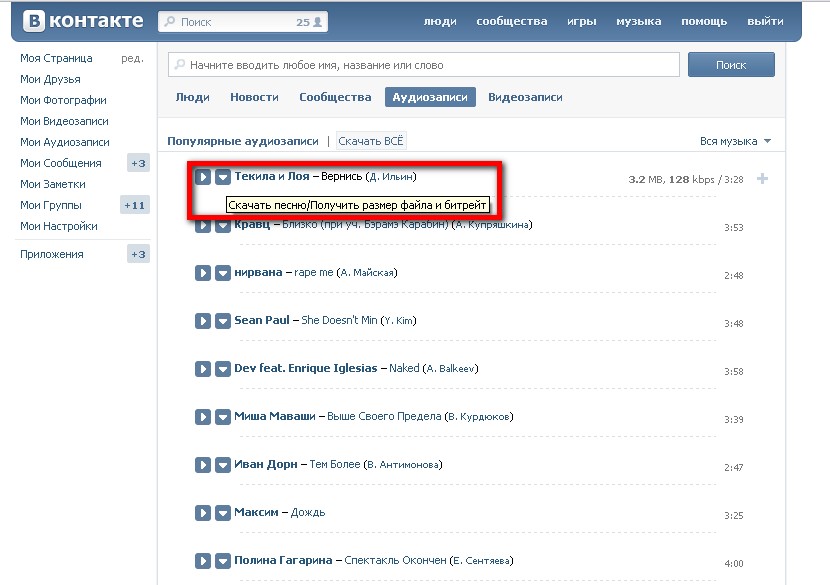
Task: Click the song title Спектакль Окончен
Action: click(x=395, y=560)
